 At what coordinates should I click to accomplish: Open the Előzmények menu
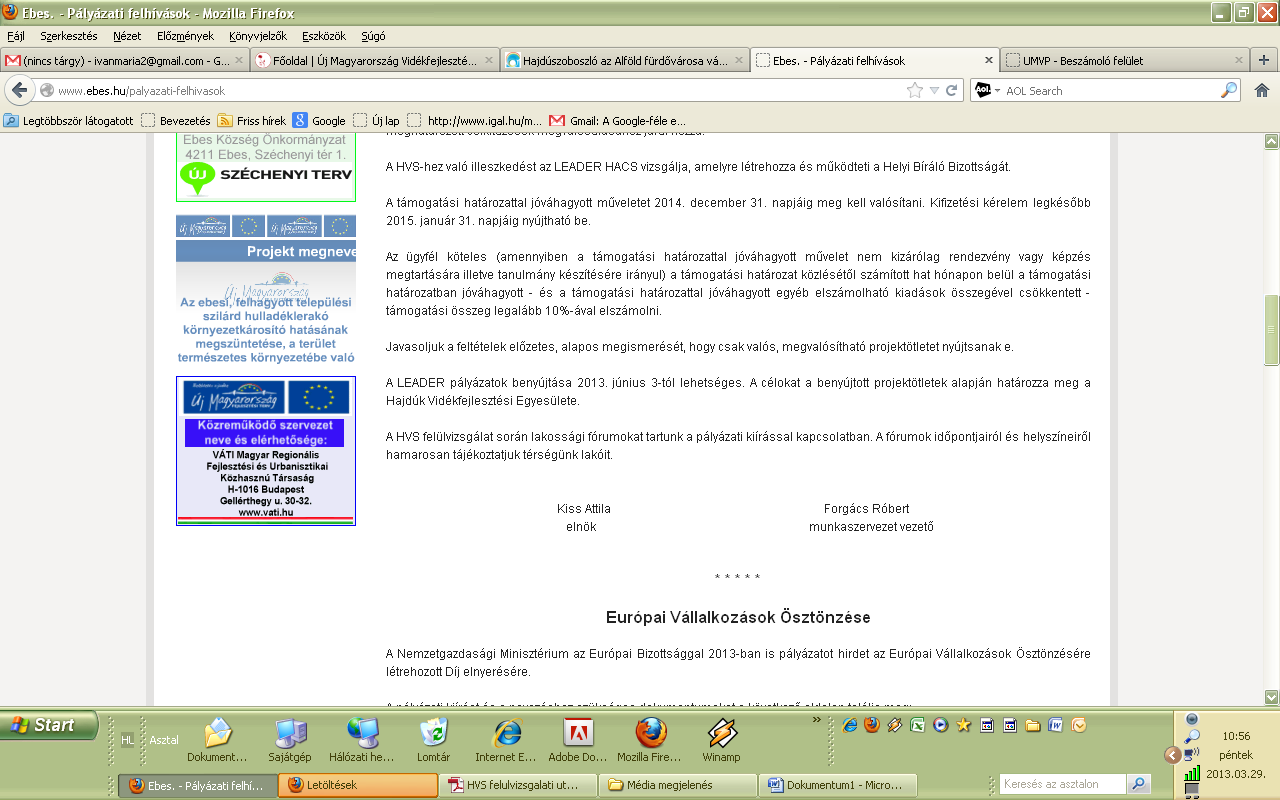pyautogui.click(x=185, y=35)
